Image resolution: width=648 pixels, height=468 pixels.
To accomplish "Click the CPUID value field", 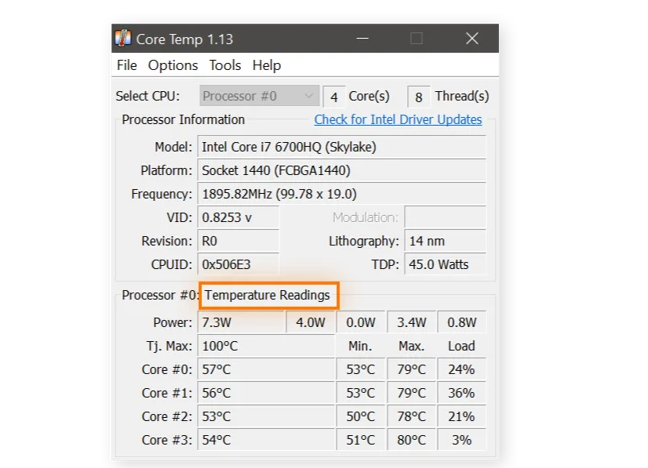I will pyautogui.click(x=238, y=265).
